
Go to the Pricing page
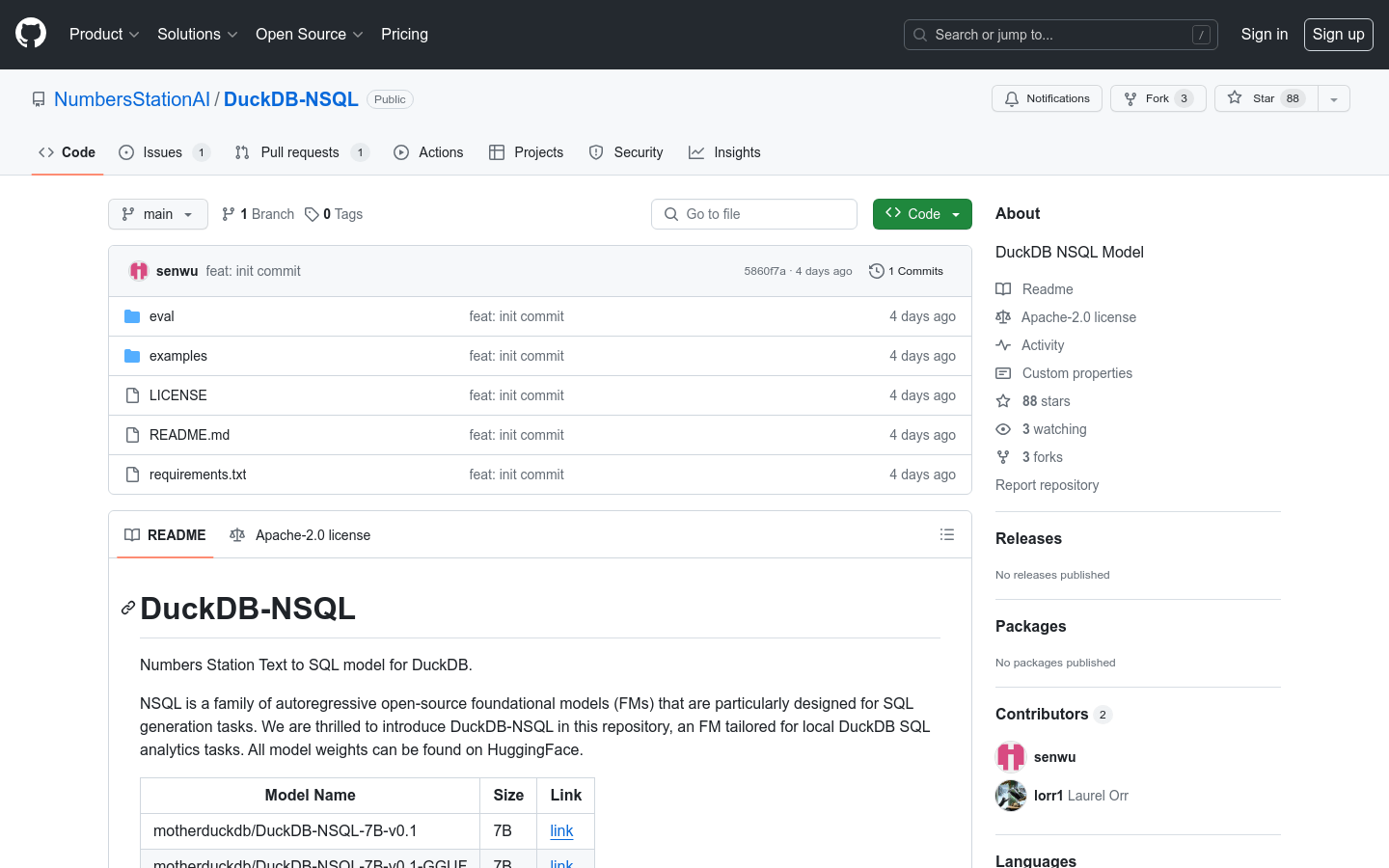pos(404,34)
